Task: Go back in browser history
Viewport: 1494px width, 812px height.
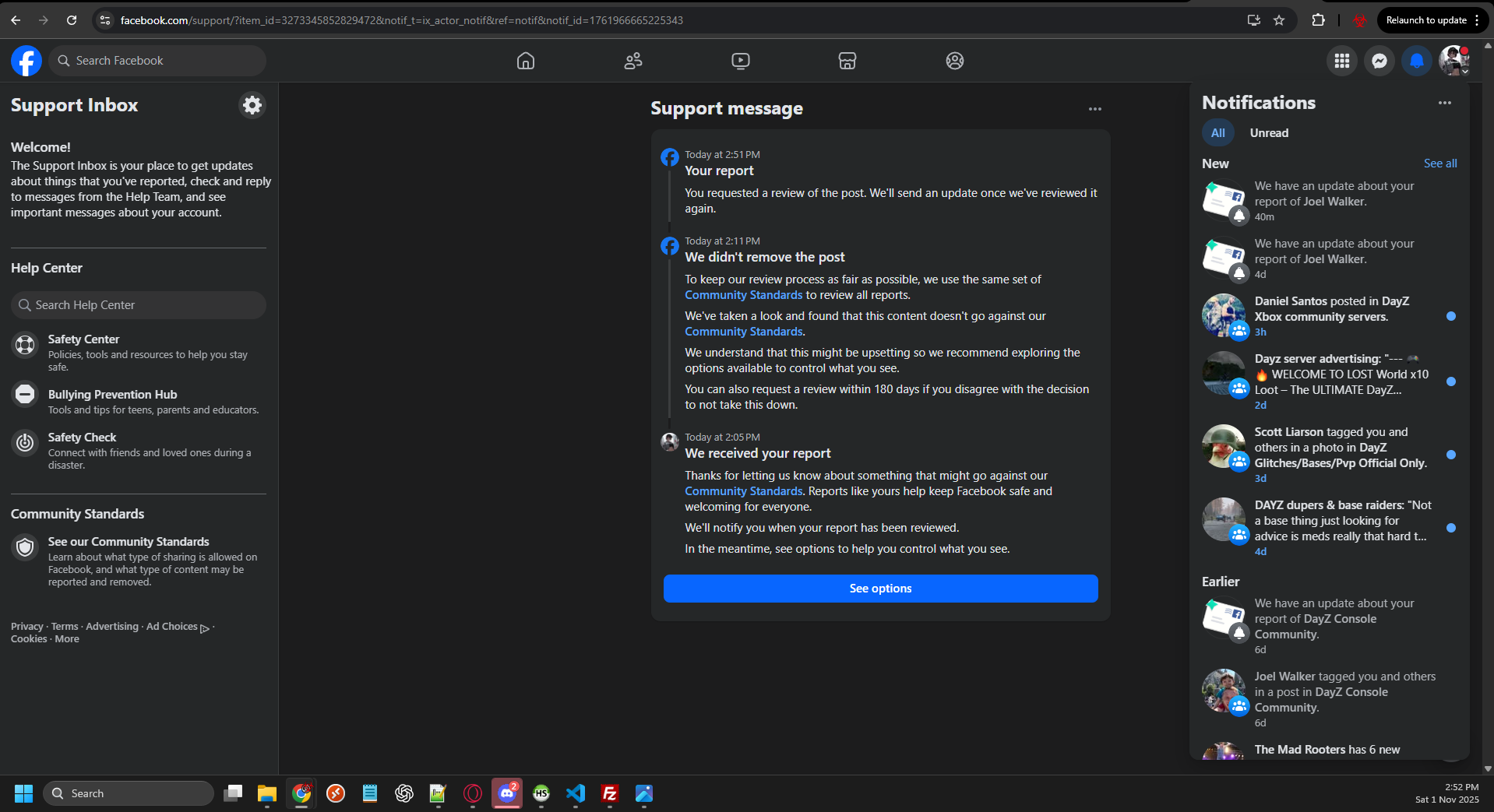Action: click(x=16, y=20)
